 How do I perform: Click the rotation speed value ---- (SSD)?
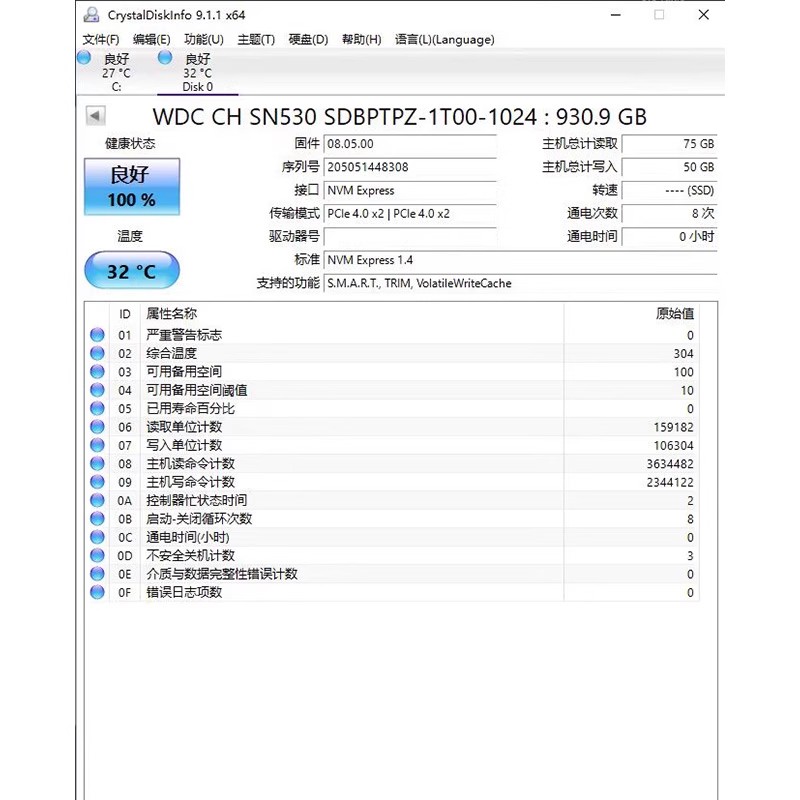669,190
